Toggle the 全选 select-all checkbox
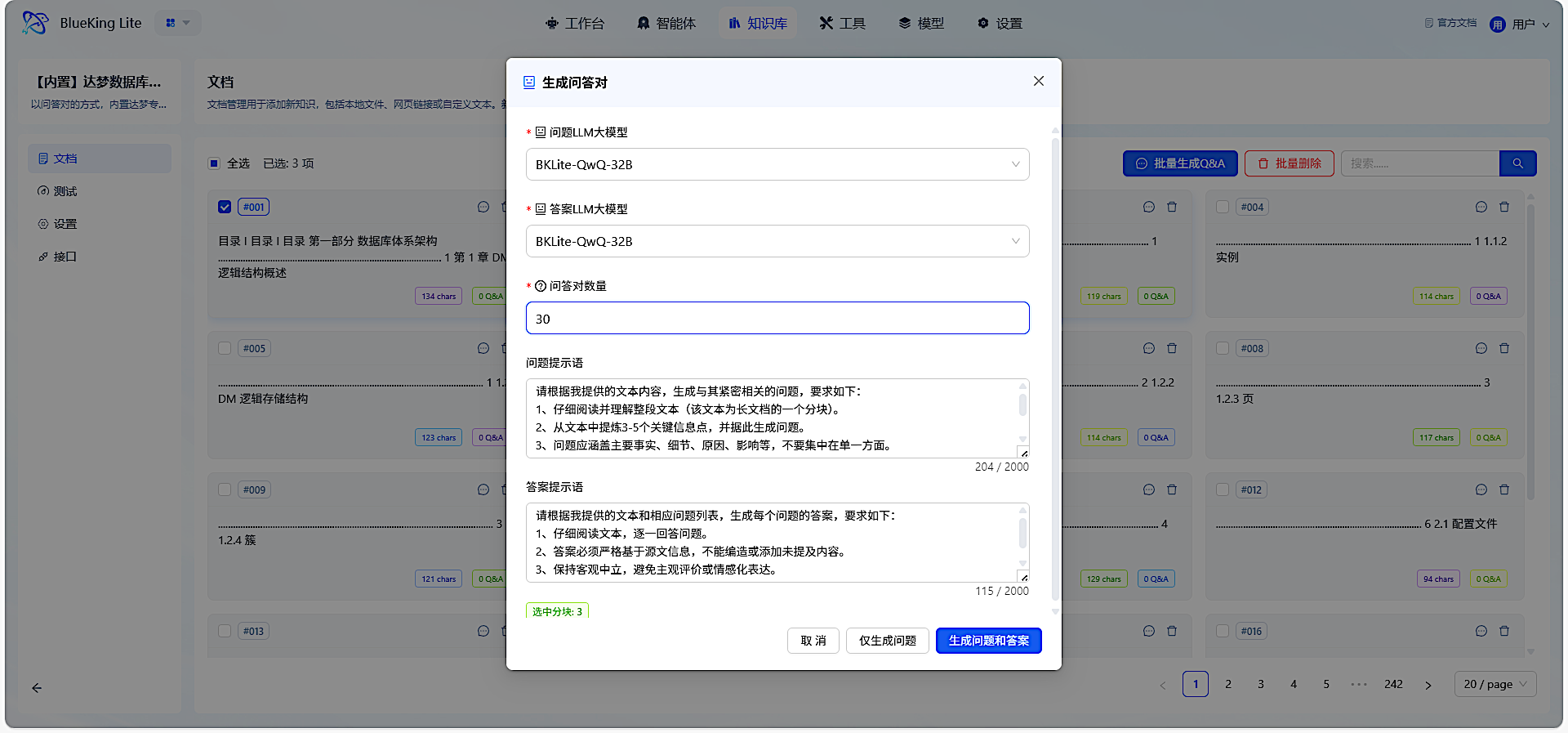 [x=214, y=163]
